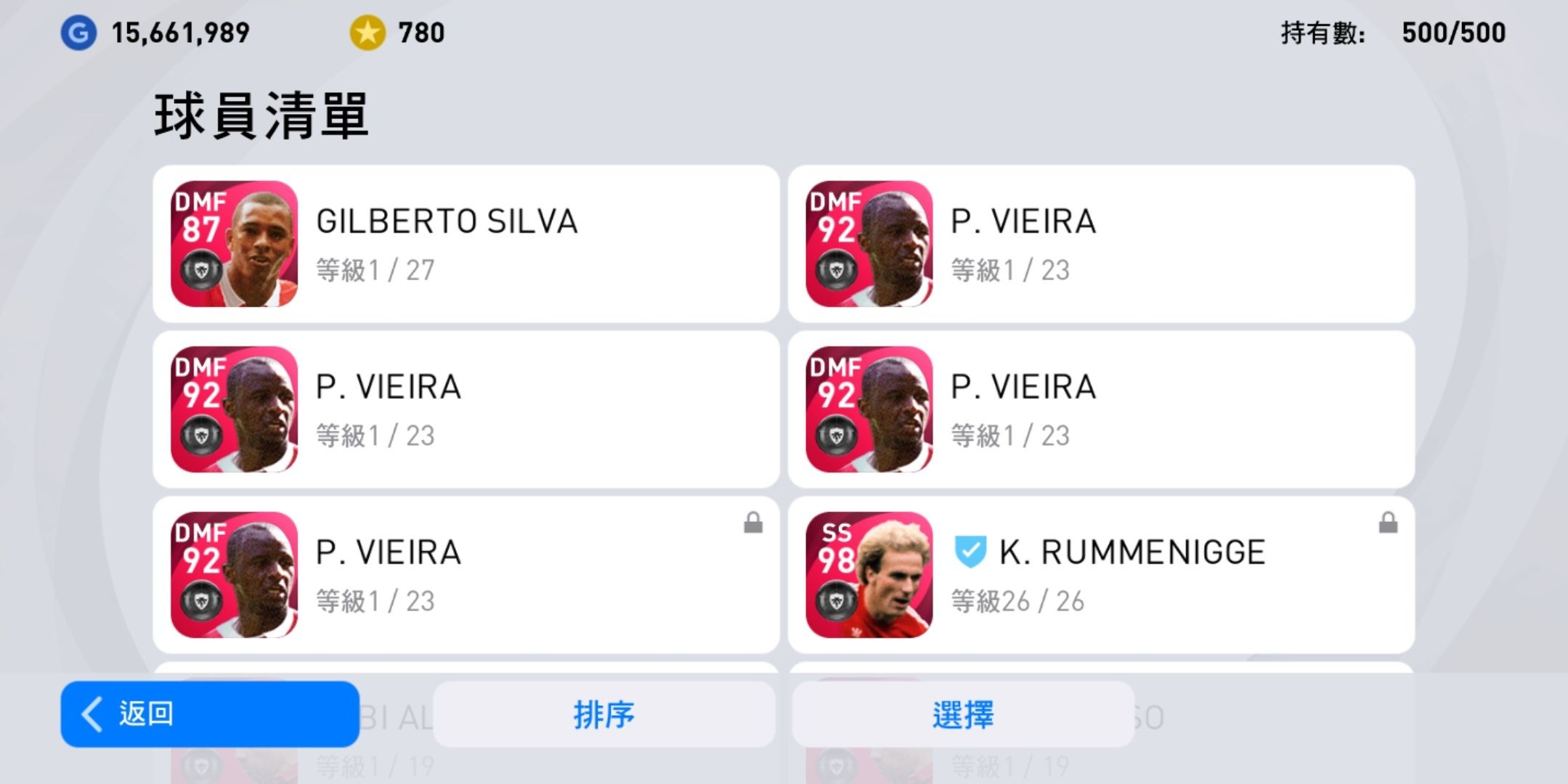Go back with the 返回 button
This screenshot has width=1568, height=784.
[x=210, y=714]
